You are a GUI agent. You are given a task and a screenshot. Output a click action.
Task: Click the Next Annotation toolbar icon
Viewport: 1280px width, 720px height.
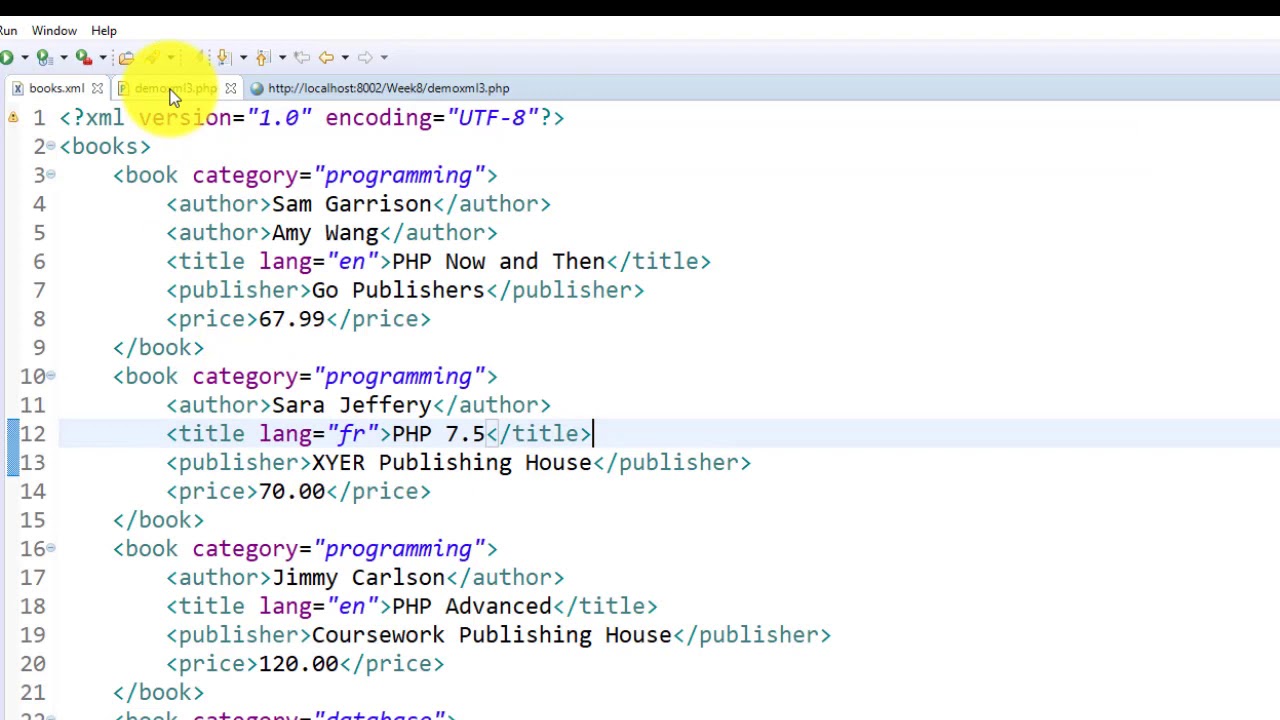[x=224, y=57]
